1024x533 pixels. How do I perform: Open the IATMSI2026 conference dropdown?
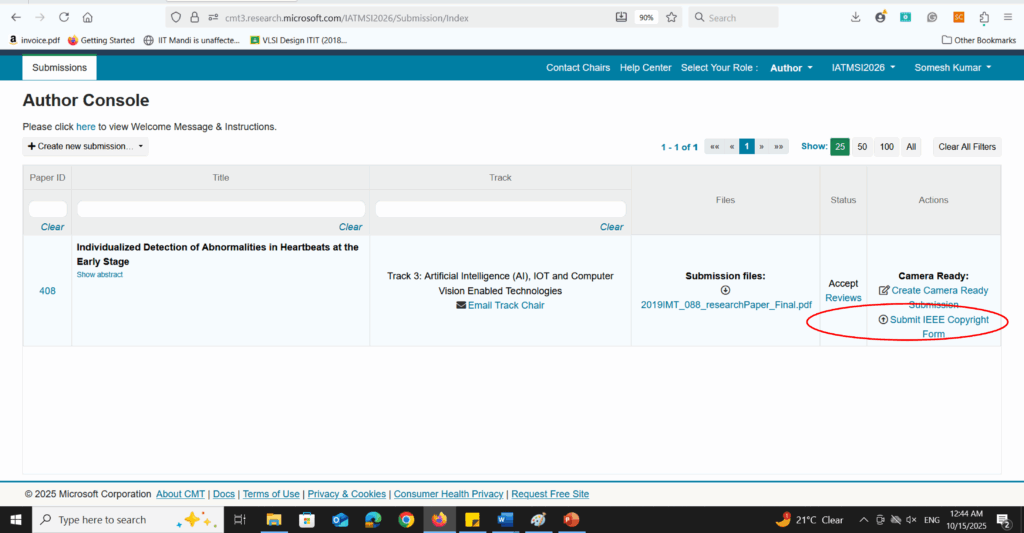click(x=865, y=68)
